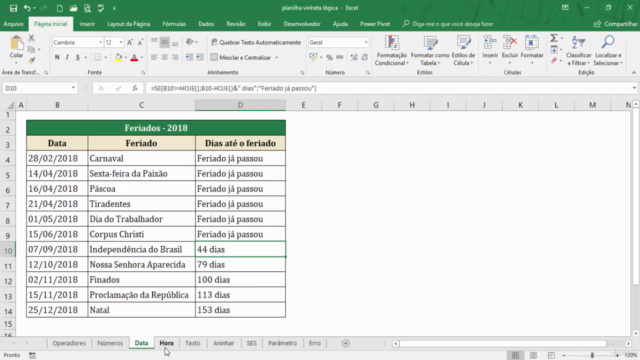Click the Print Preview icon in quick access
The width and height of the screenshot is (640, 360).
[87, 8]
